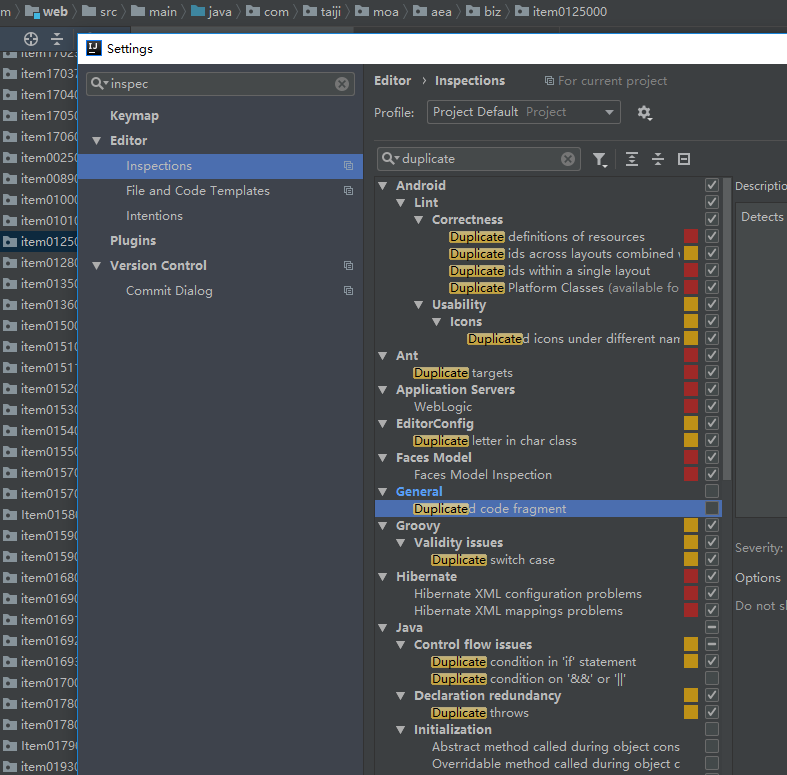Collapse the Android inspection group
The image size is (787, 775).
coord(384,186)
